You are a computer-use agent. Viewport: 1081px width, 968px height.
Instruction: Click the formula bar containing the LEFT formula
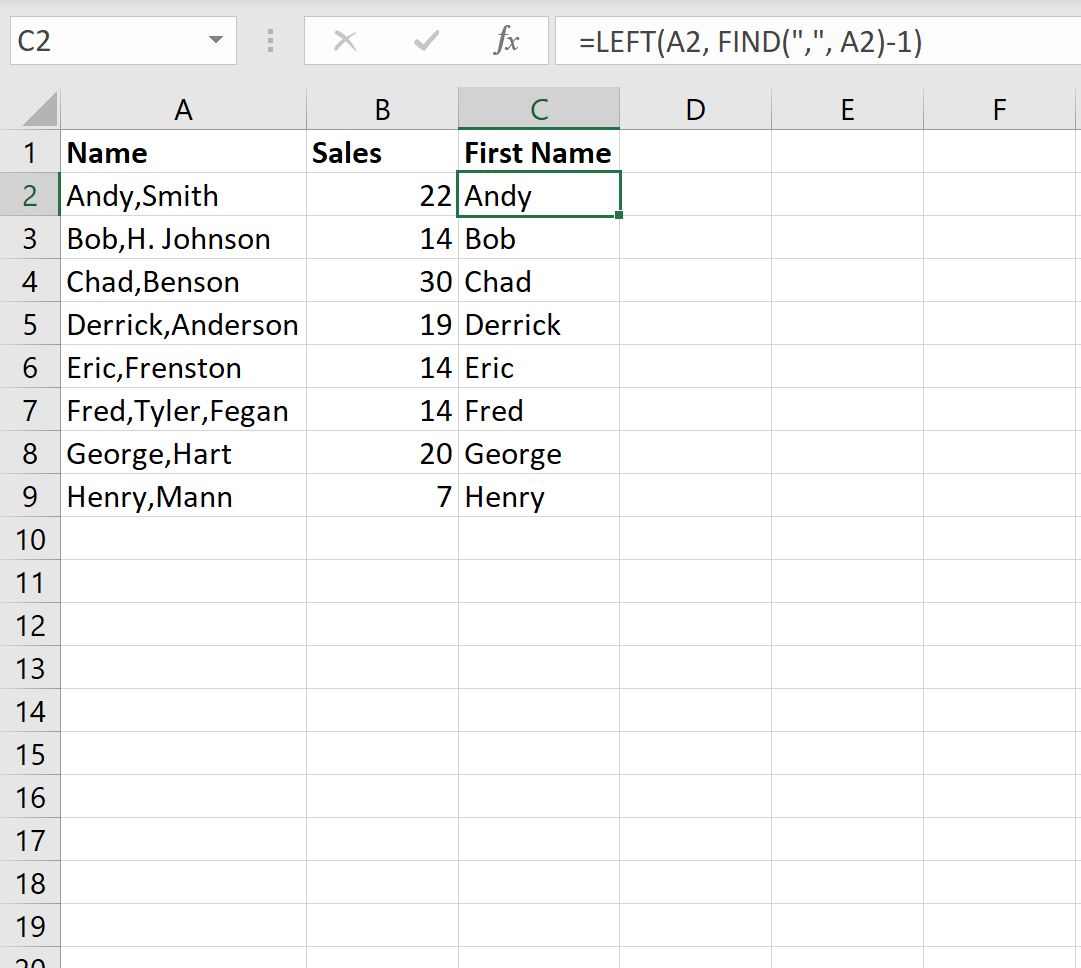(x=818, y=41)
